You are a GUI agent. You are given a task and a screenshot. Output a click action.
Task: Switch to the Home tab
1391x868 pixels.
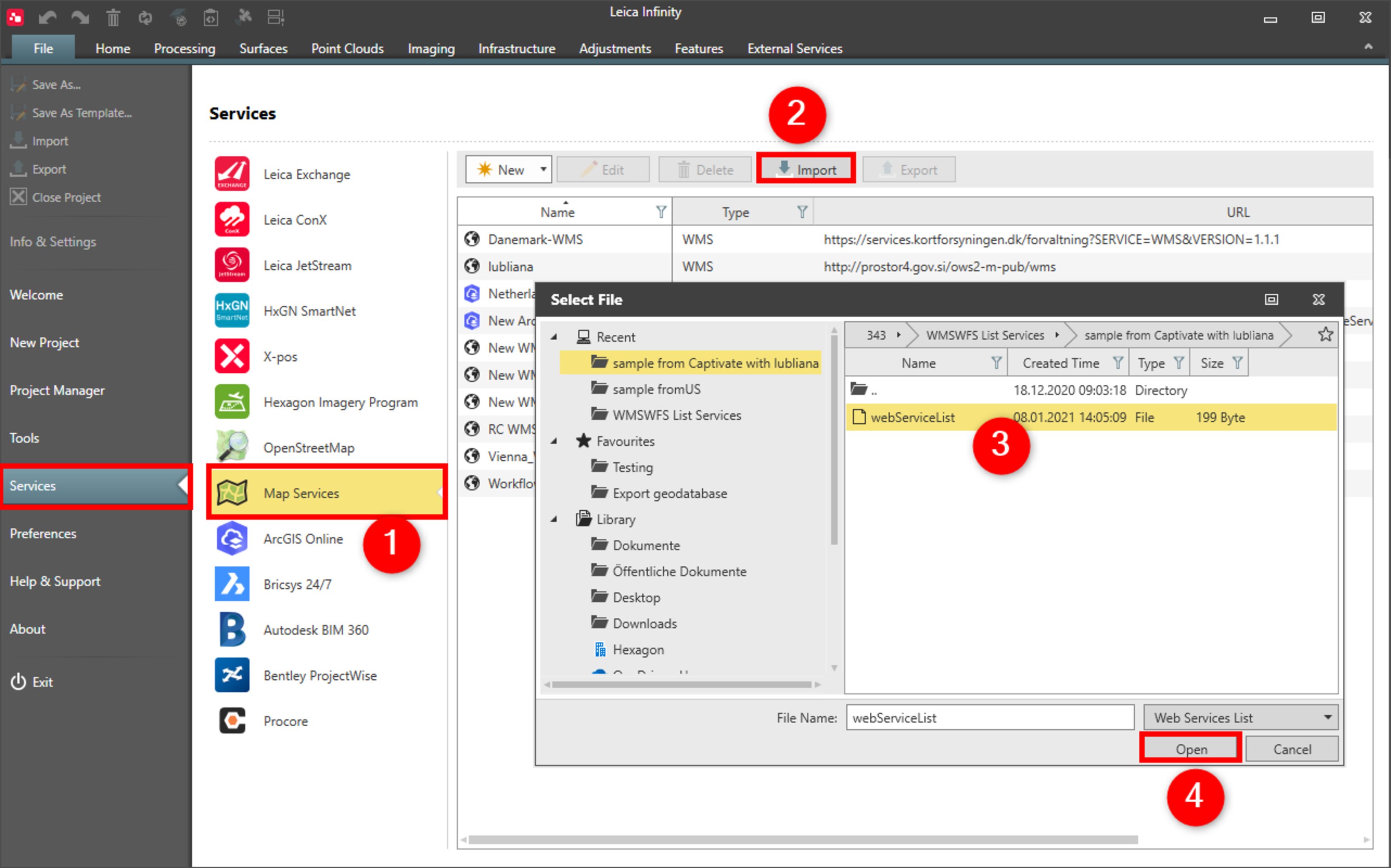[x=113, y=48]
